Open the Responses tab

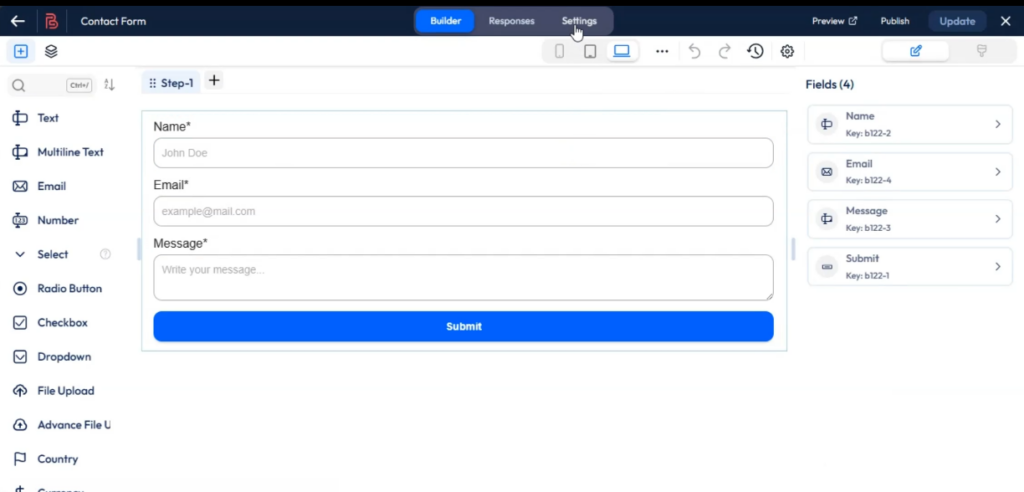[511, 21]
